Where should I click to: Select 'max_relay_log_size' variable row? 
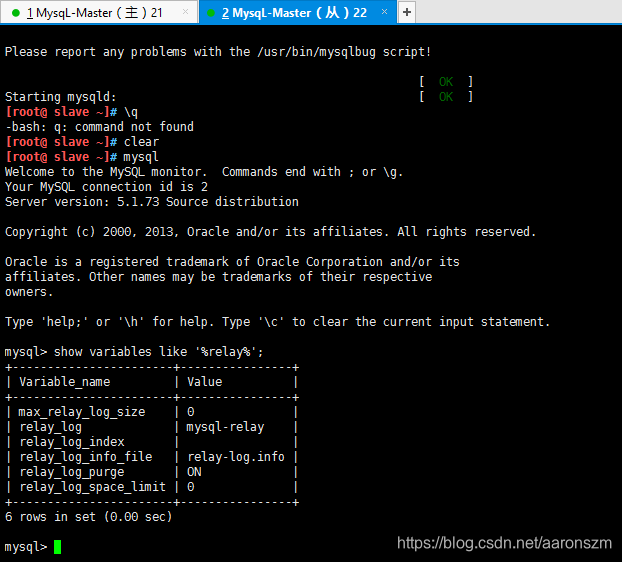[x=152, y=412]
